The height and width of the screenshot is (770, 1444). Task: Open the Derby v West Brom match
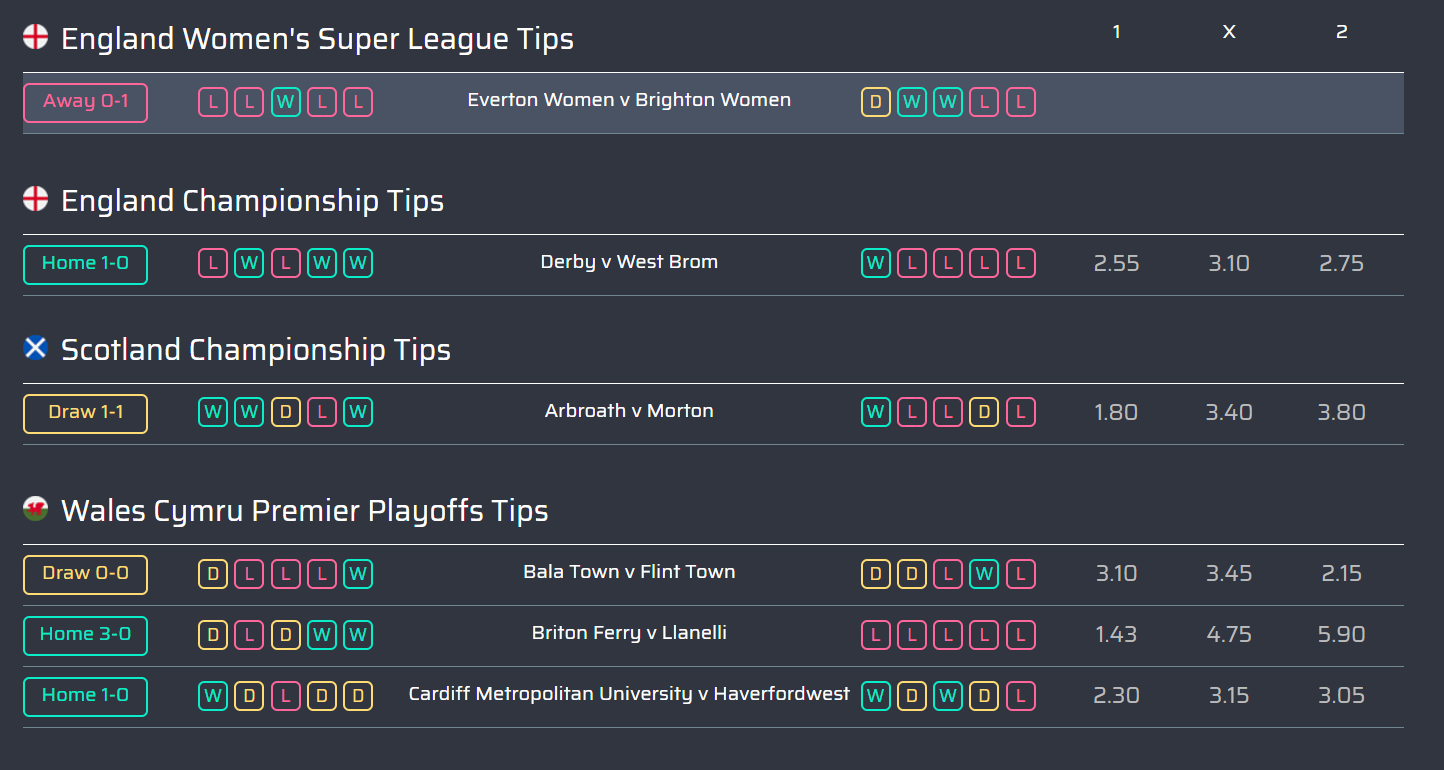click(629, 262)
